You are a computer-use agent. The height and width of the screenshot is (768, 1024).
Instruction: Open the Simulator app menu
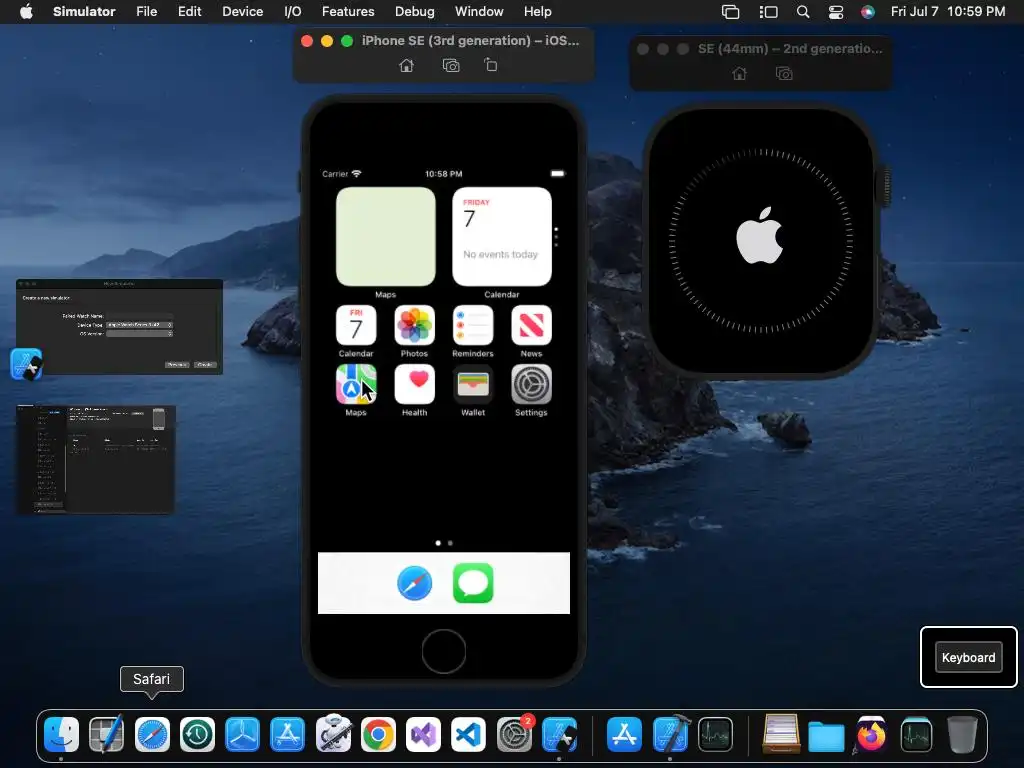coord(84,12)
